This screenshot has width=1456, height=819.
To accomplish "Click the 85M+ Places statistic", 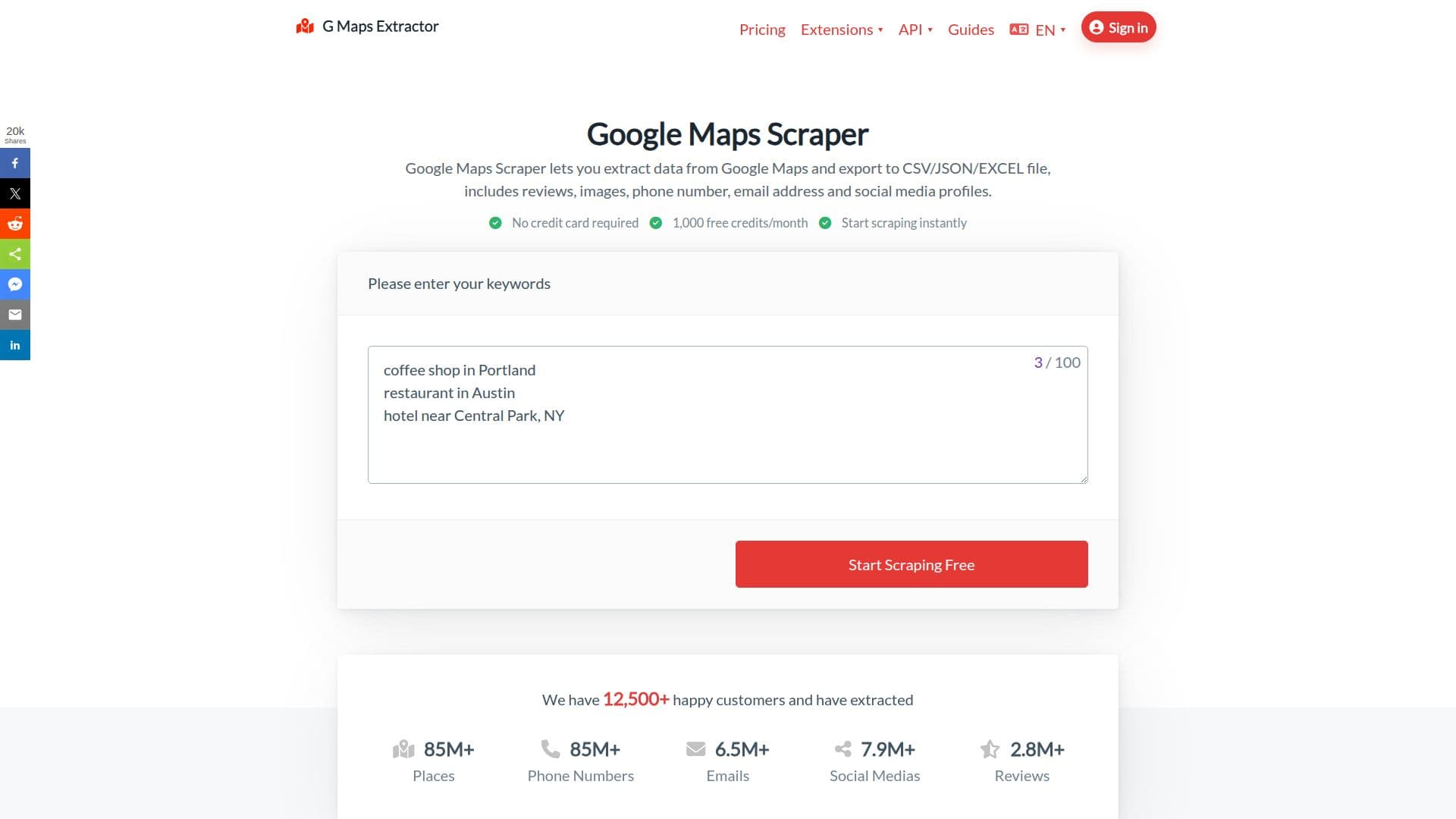I will point(434,761).
